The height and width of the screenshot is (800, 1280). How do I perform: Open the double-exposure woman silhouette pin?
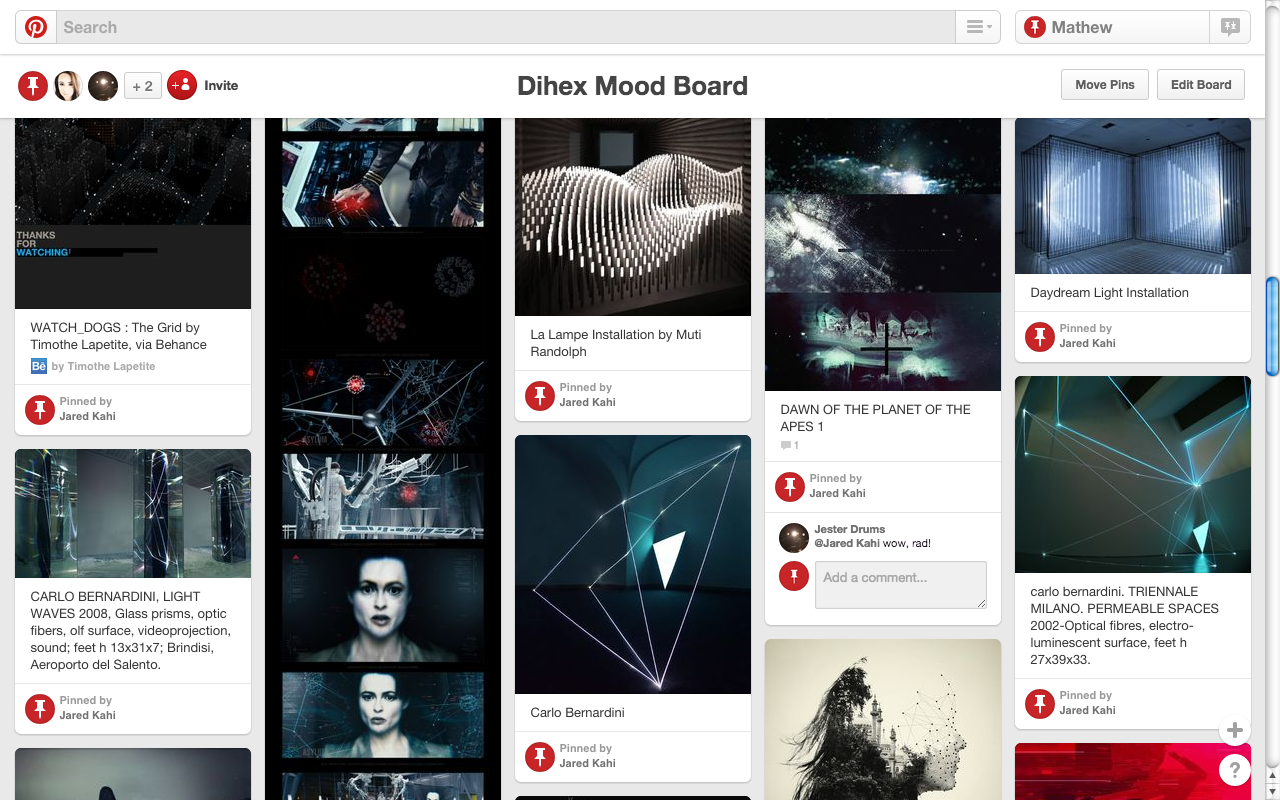click(x=883, y=720)
